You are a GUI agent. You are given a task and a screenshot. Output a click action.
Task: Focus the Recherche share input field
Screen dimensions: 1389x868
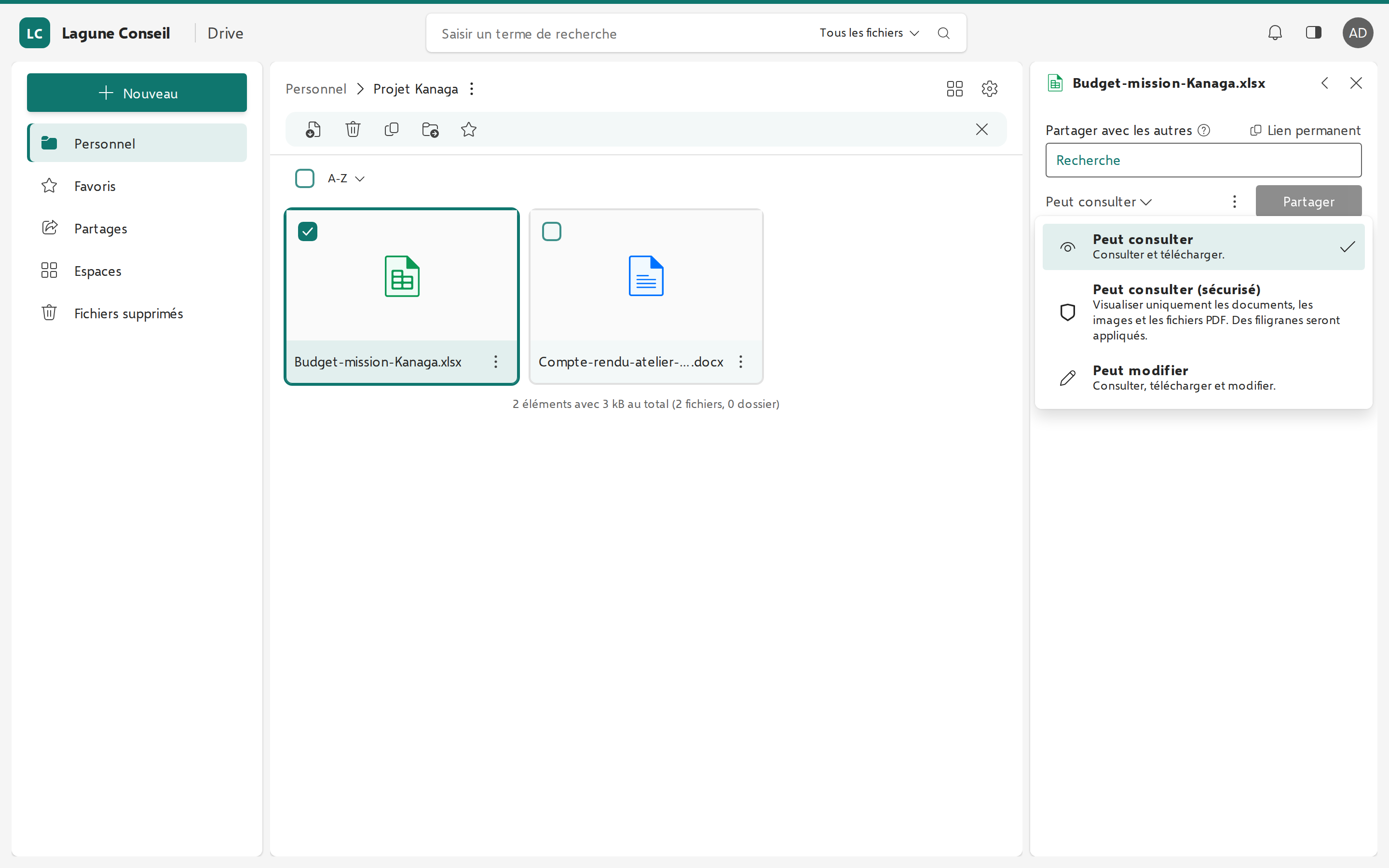coord(1204,160)
